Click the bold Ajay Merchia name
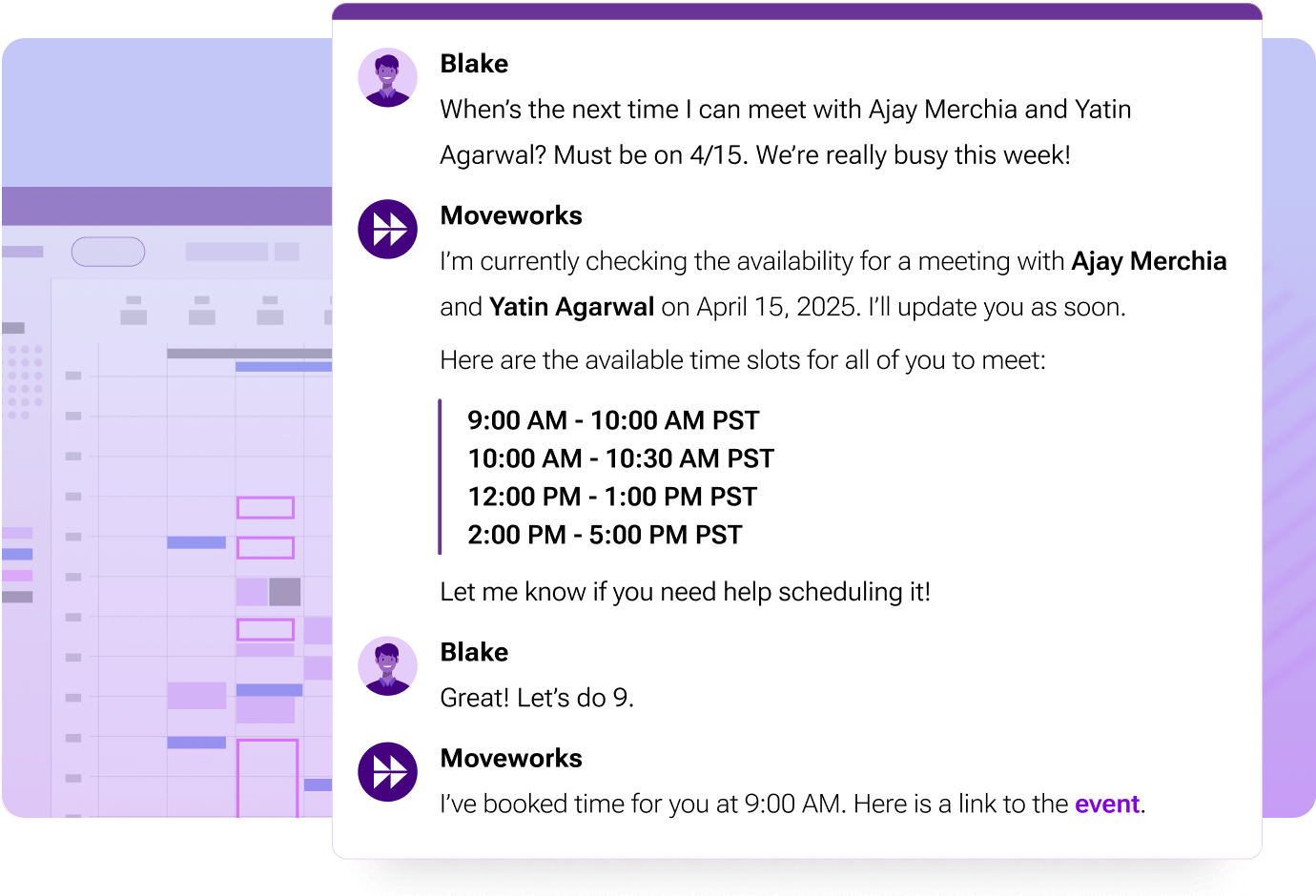 1148,261
